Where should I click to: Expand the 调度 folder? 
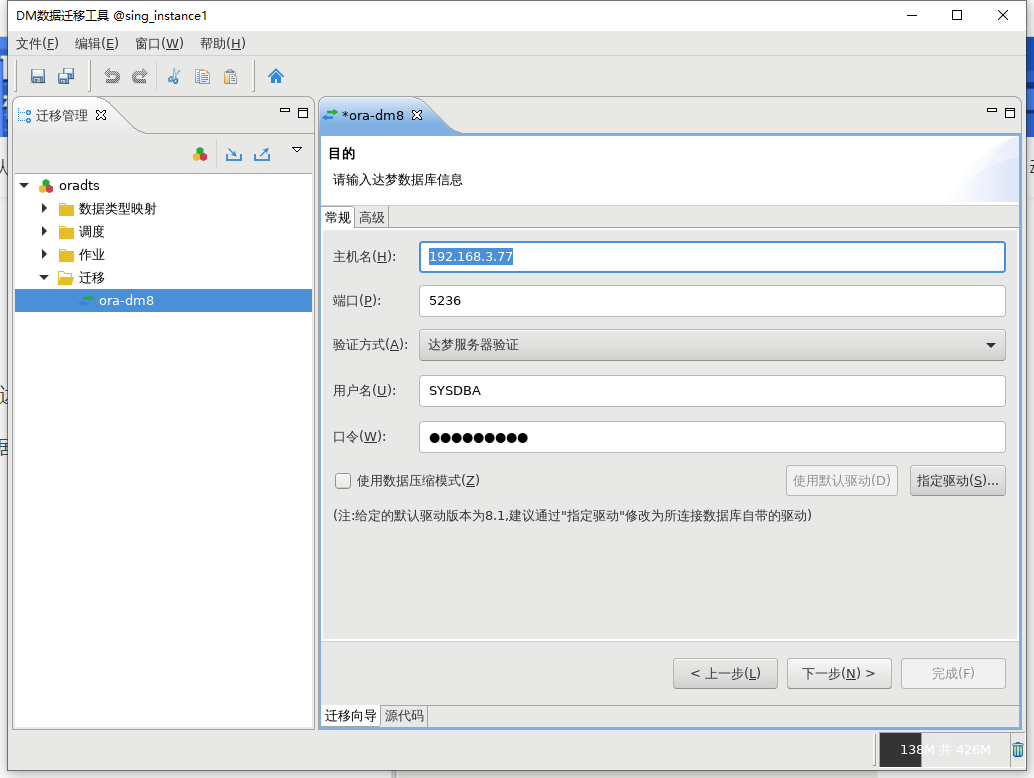44,231
